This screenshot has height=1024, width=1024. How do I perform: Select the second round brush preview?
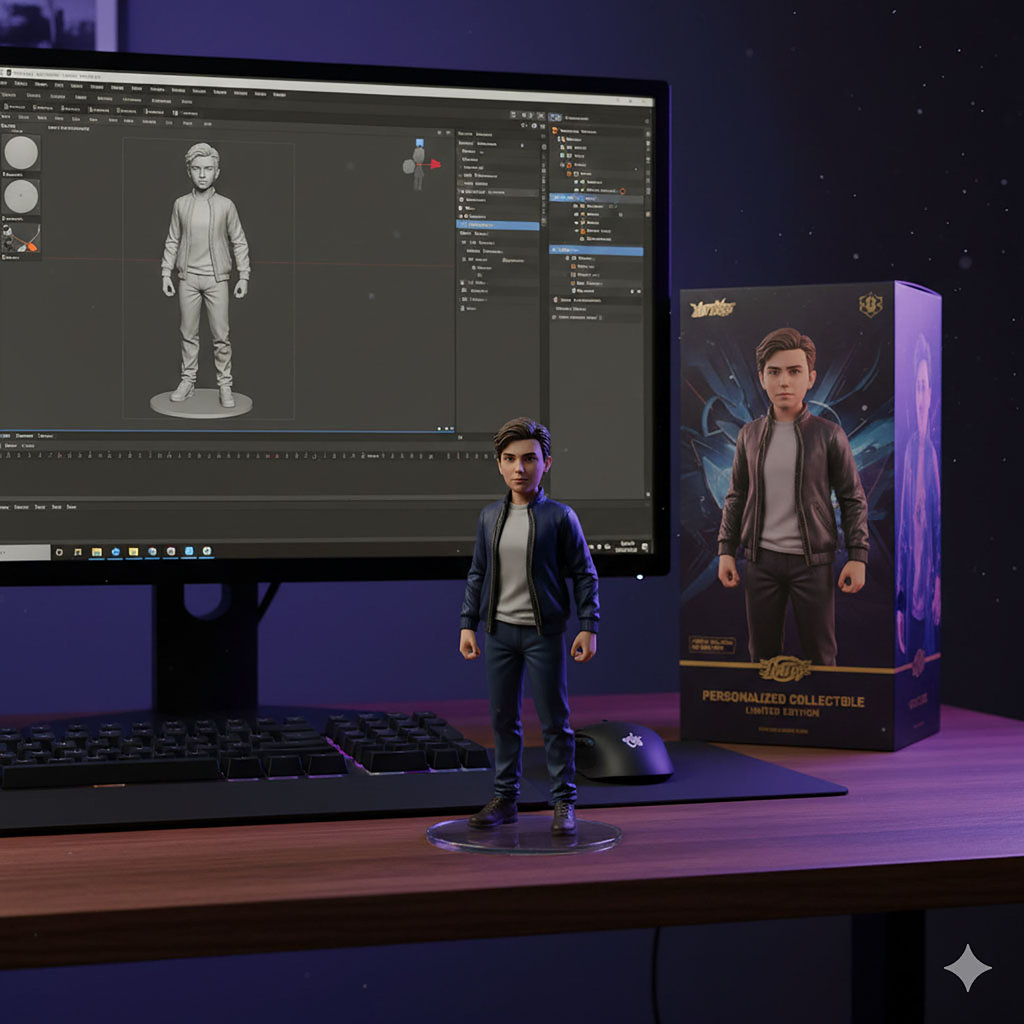pyautogui.click(x=20, y=196)
